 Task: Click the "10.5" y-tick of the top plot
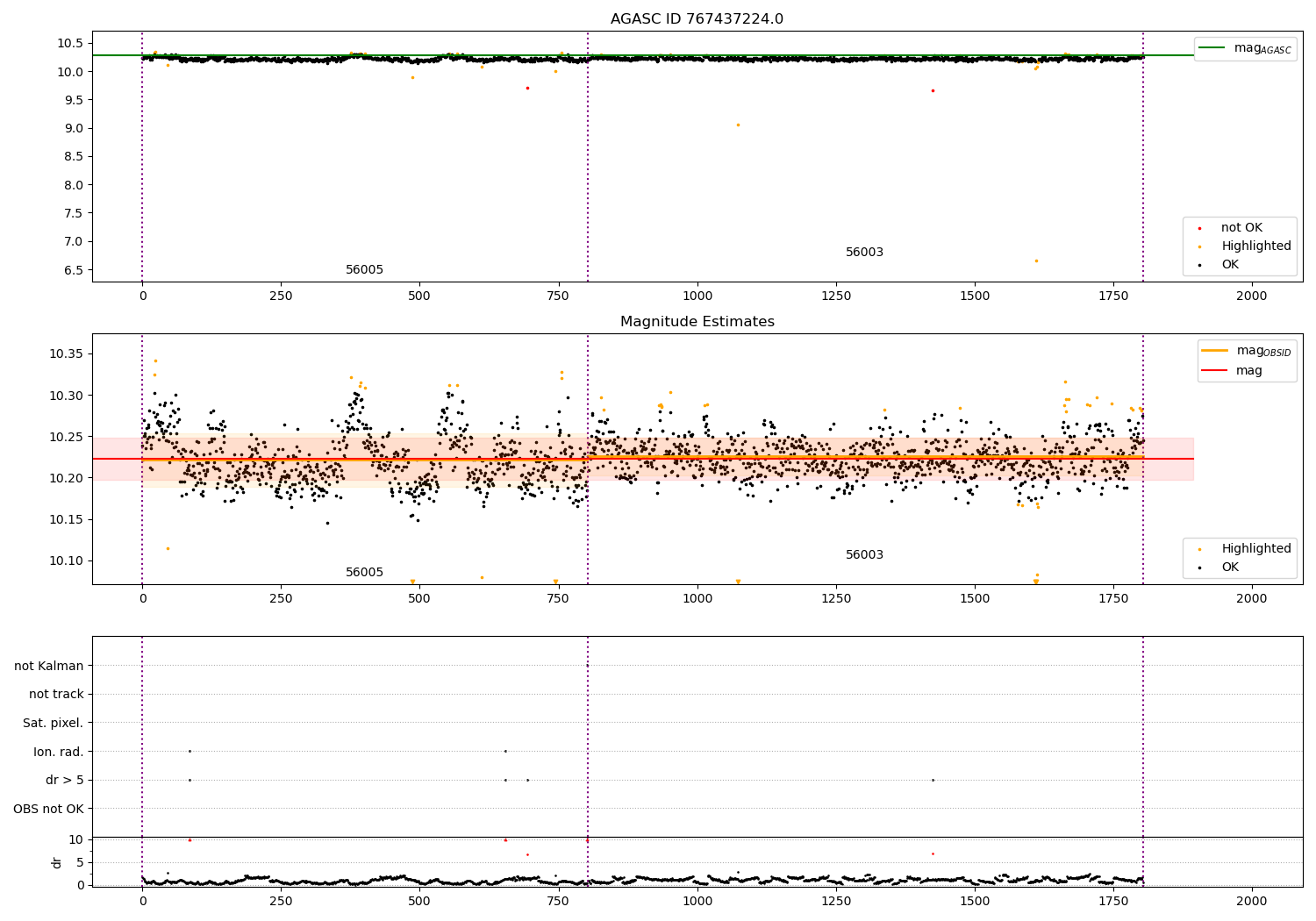pyautogui.click(x=70, y=43)
